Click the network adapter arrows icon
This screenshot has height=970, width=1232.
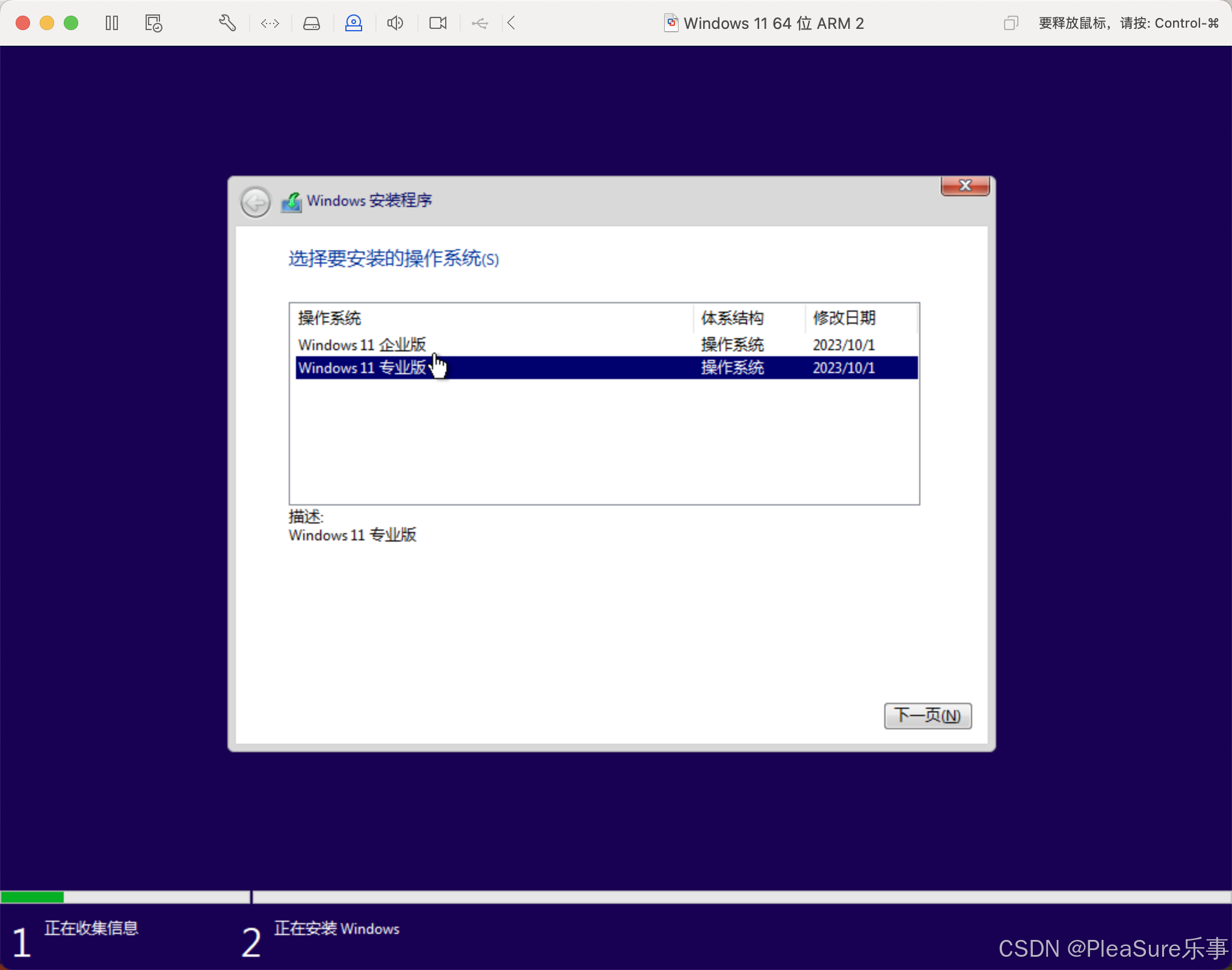pos(270,23)
